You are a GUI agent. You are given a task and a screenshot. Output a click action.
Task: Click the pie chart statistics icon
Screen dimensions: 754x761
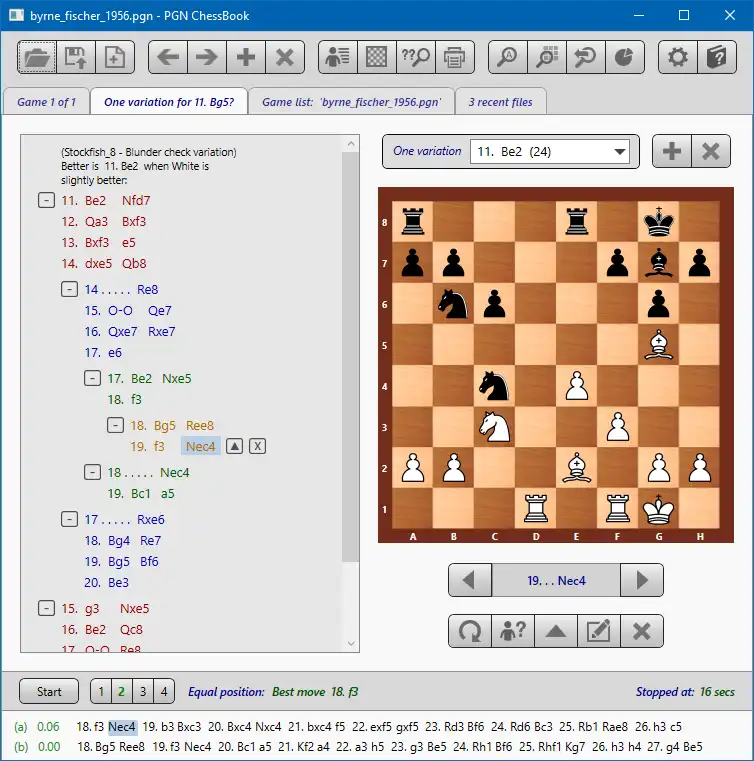624,57
